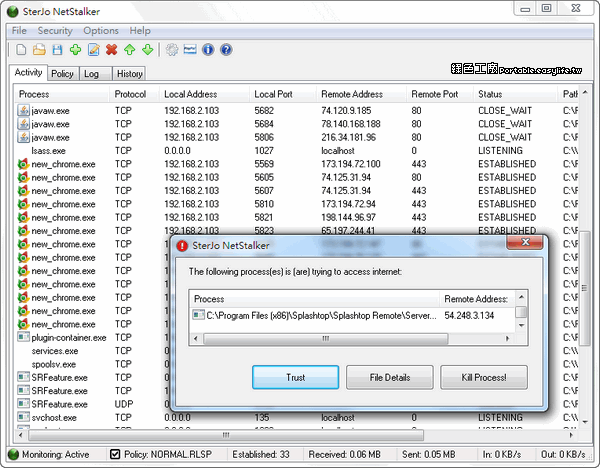Switch to the History tab

(x=129, y=73)
